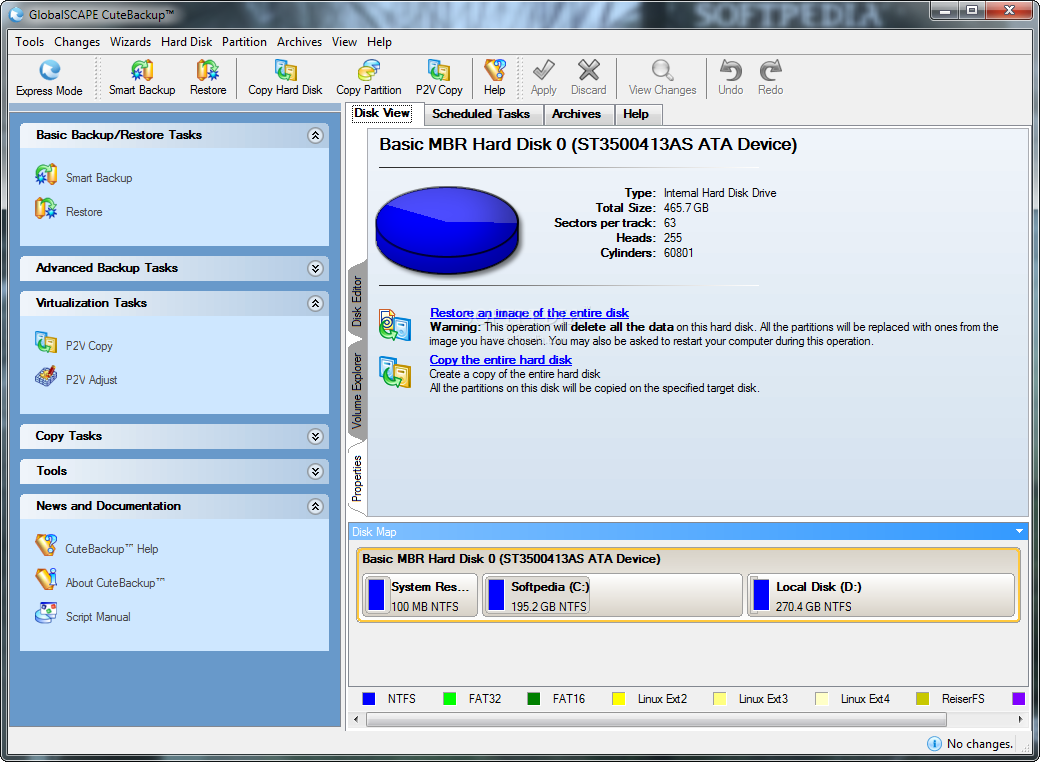Viewport: 1040px width, 762px height.
Task: Open the Tools menu
Action: click(30, 42)
